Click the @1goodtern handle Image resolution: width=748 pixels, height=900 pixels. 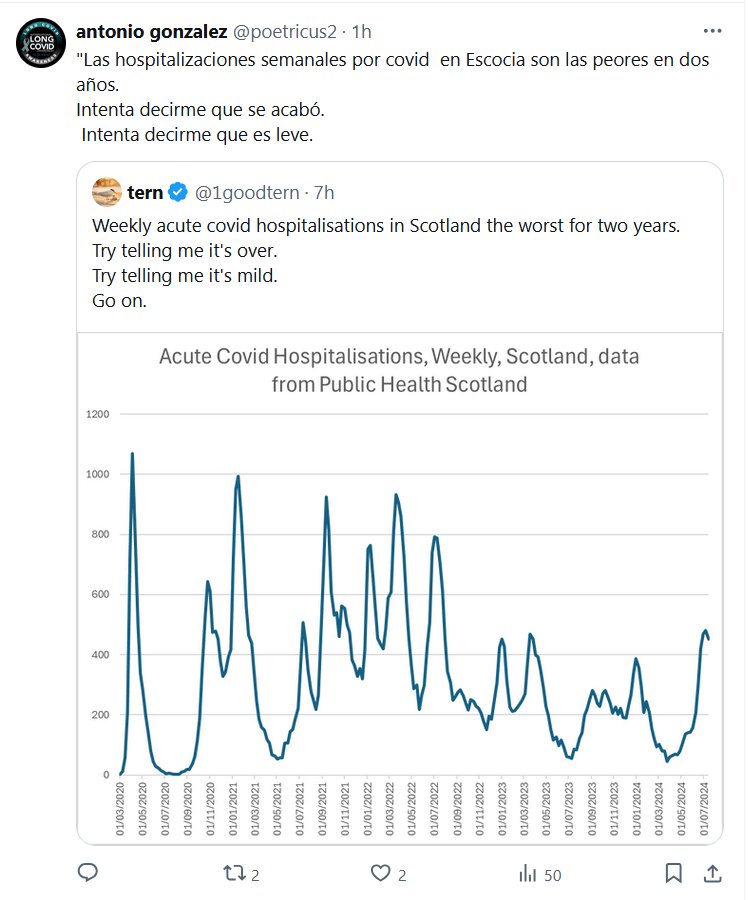(248, 192)
